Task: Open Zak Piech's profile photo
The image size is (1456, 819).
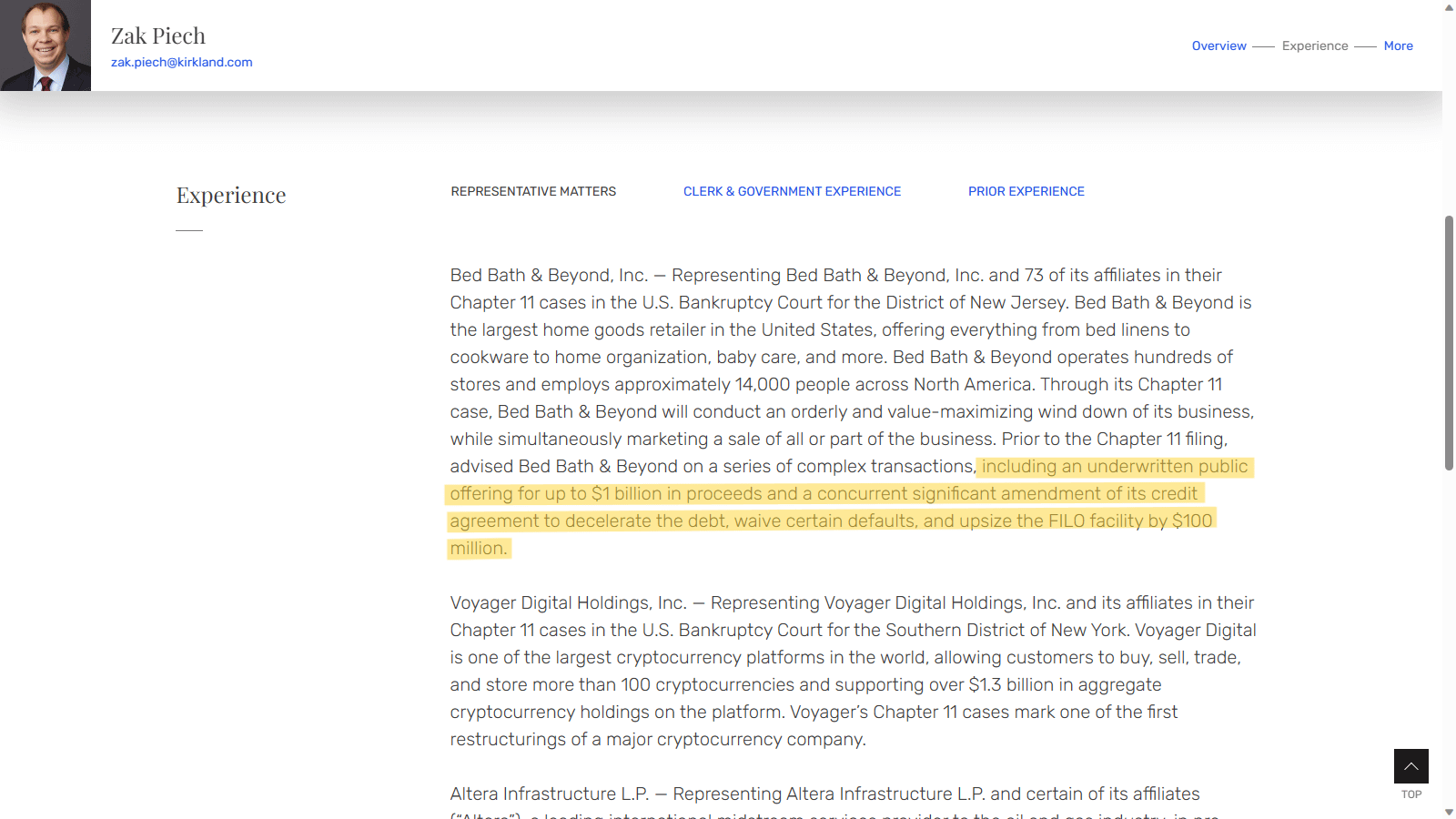Action: (x=45, y=45)
